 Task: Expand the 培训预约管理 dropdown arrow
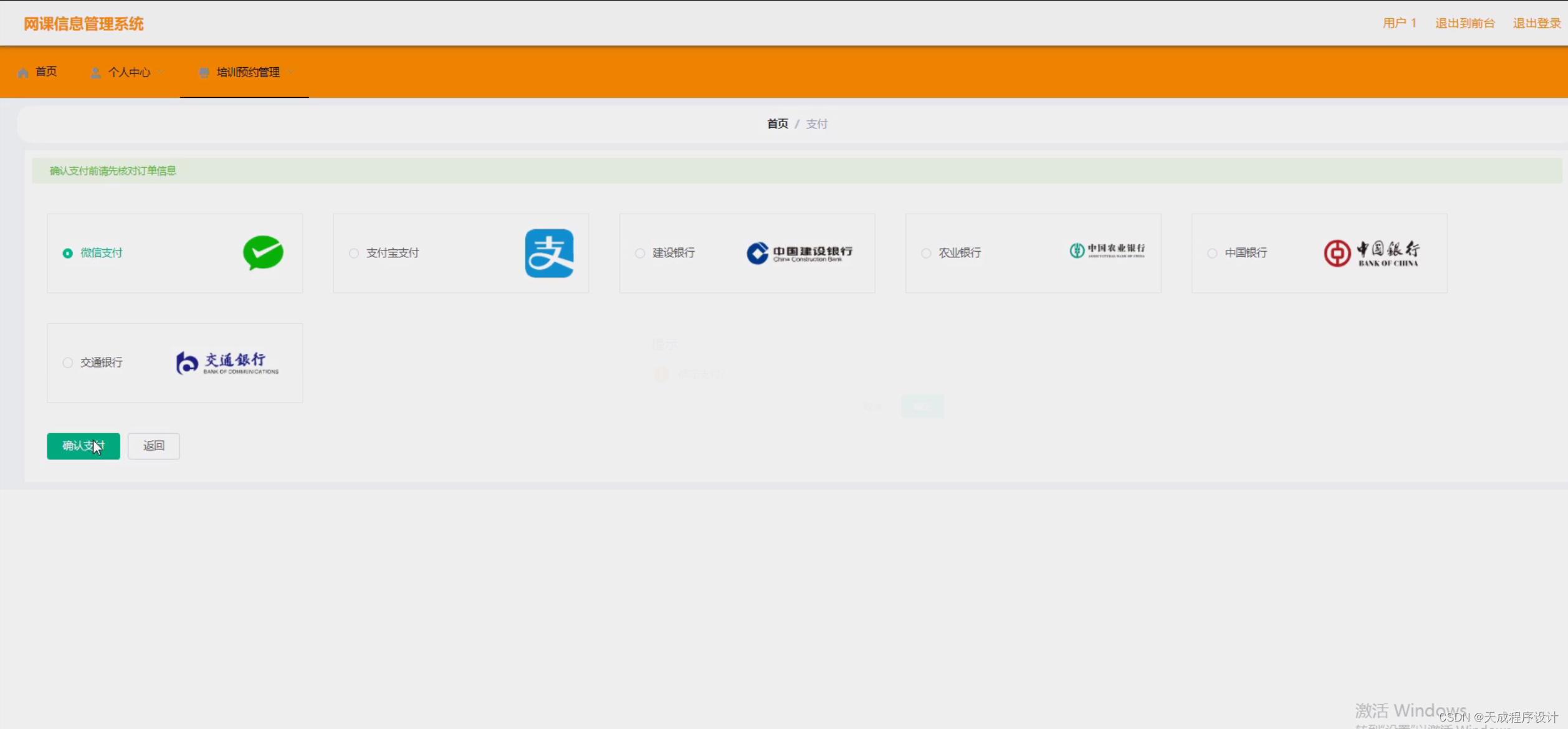click(291, 72)
